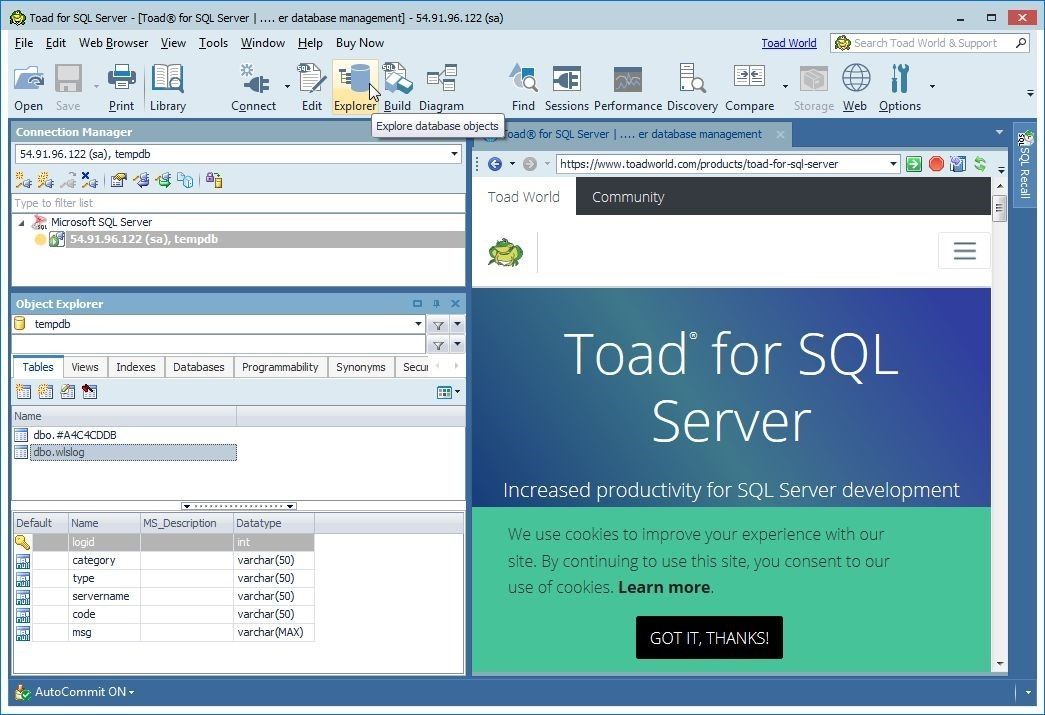Collapse the Microsoft SQL Server tree node

pos(21,223)
